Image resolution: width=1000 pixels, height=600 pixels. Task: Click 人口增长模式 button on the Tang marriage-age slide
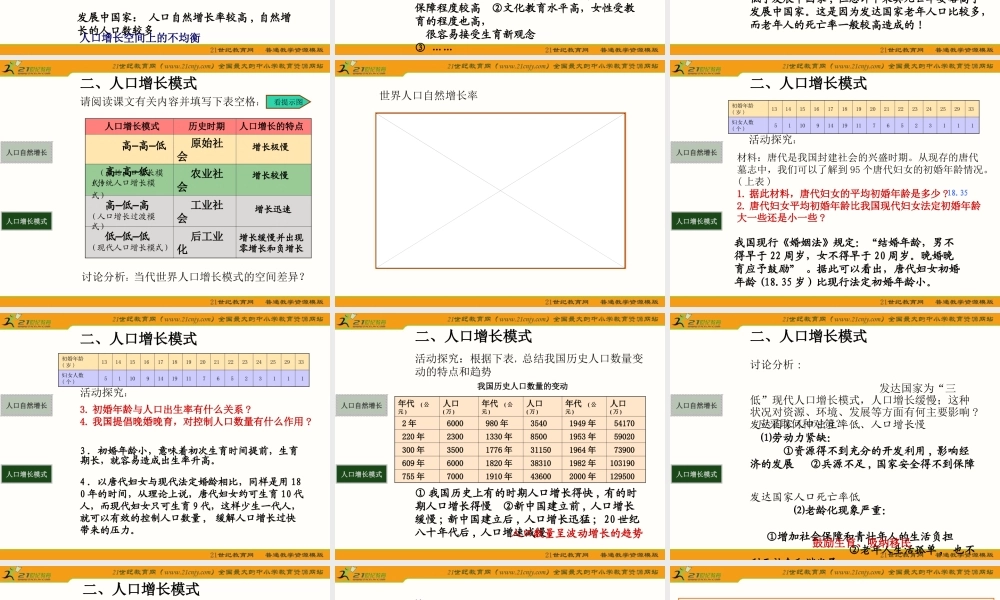pos(696,221)
